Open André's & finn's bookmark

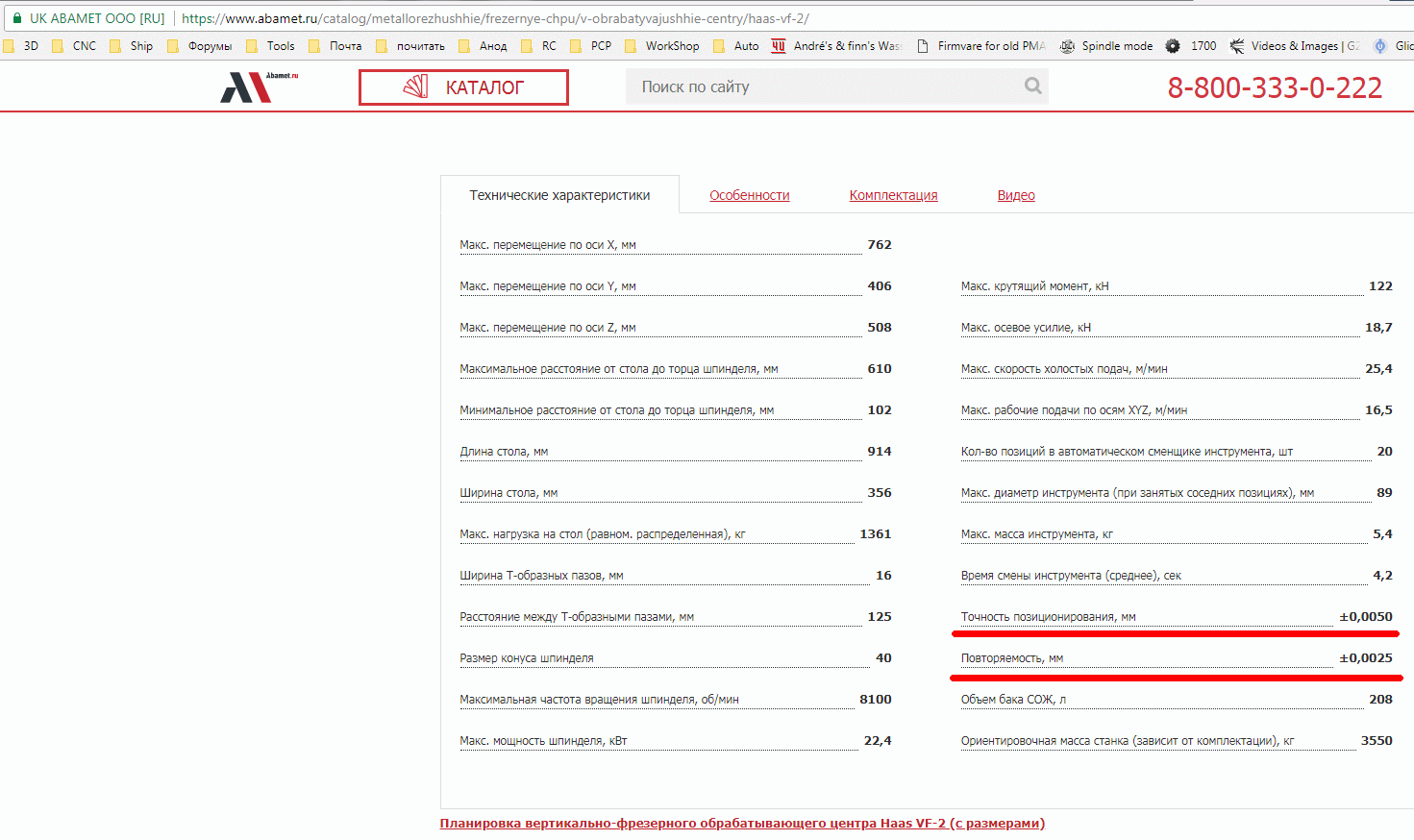836,46
